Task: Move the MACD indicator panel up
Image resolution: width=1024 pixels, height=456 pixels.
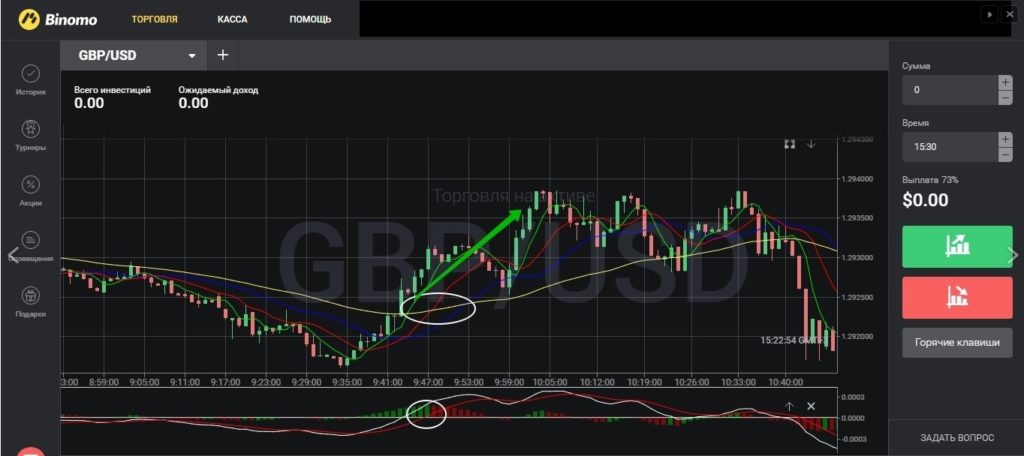Action: click(x=789, y=406)
